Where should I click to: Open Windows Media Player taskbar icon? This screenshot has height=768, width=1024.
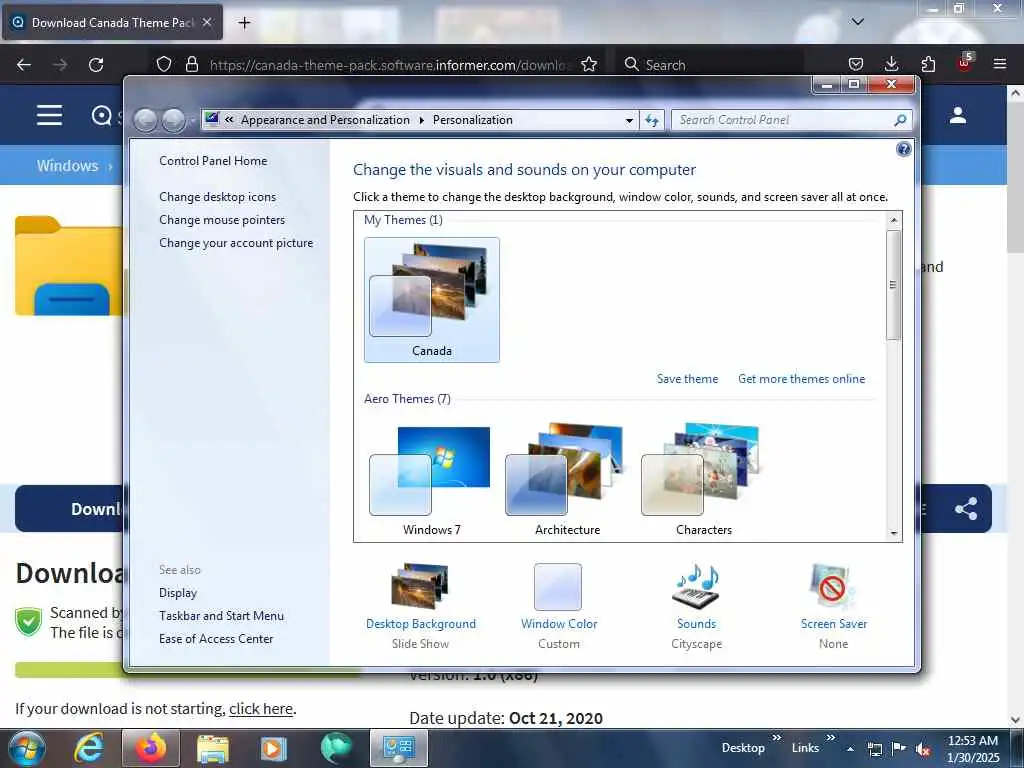pos(274,748)
